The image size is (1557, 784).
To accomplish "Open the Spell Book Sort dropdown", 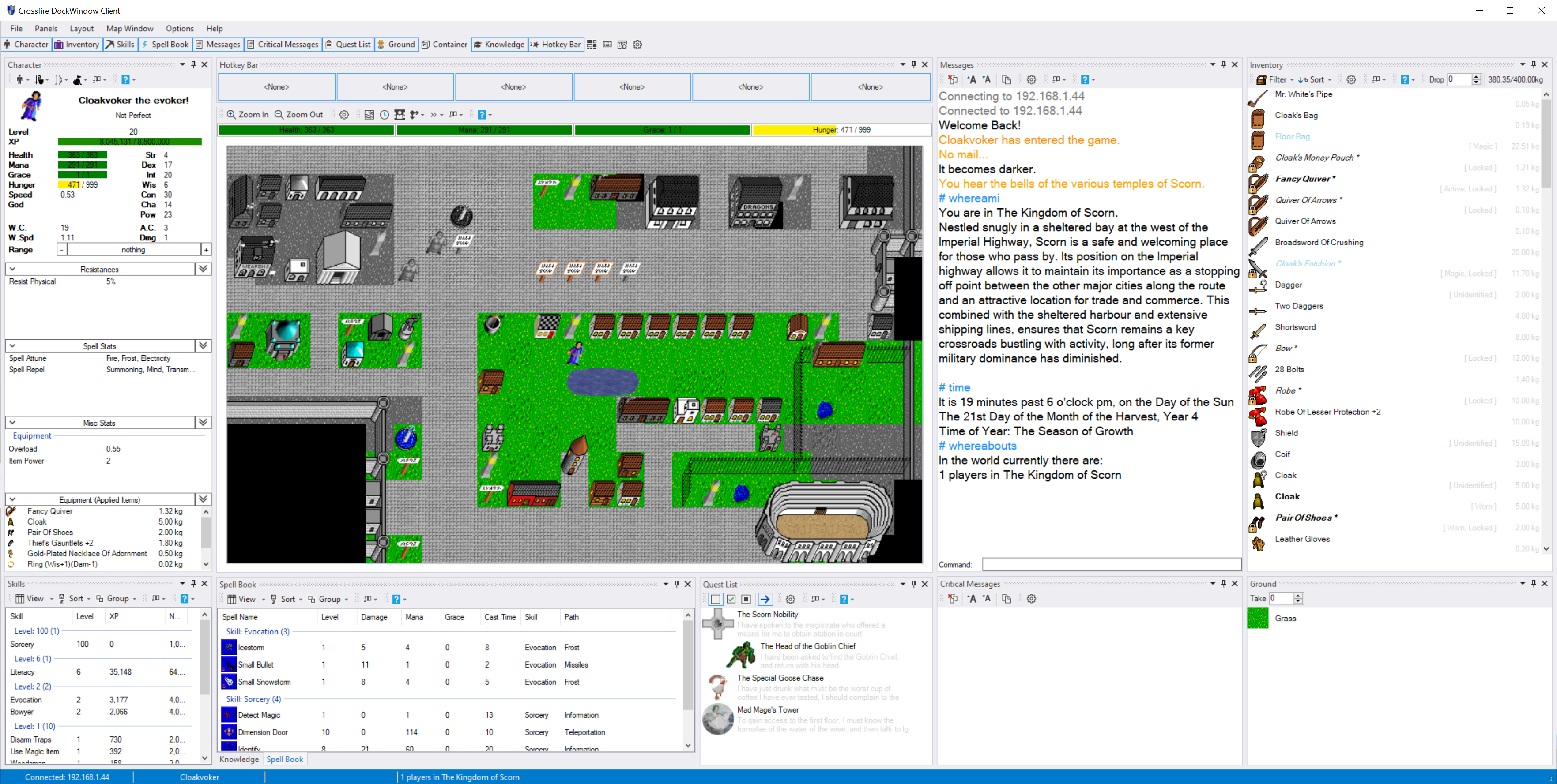I will coord(287,599).
